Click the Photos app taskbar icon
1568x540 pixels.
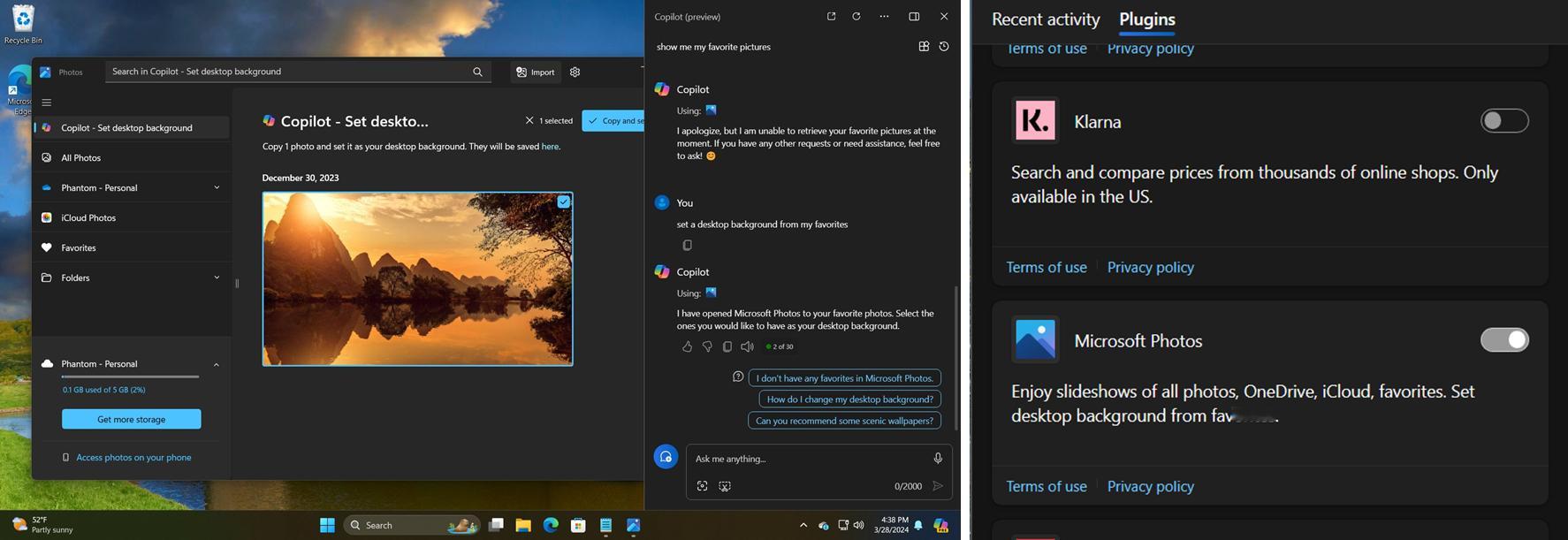click(x=633, y=525)
